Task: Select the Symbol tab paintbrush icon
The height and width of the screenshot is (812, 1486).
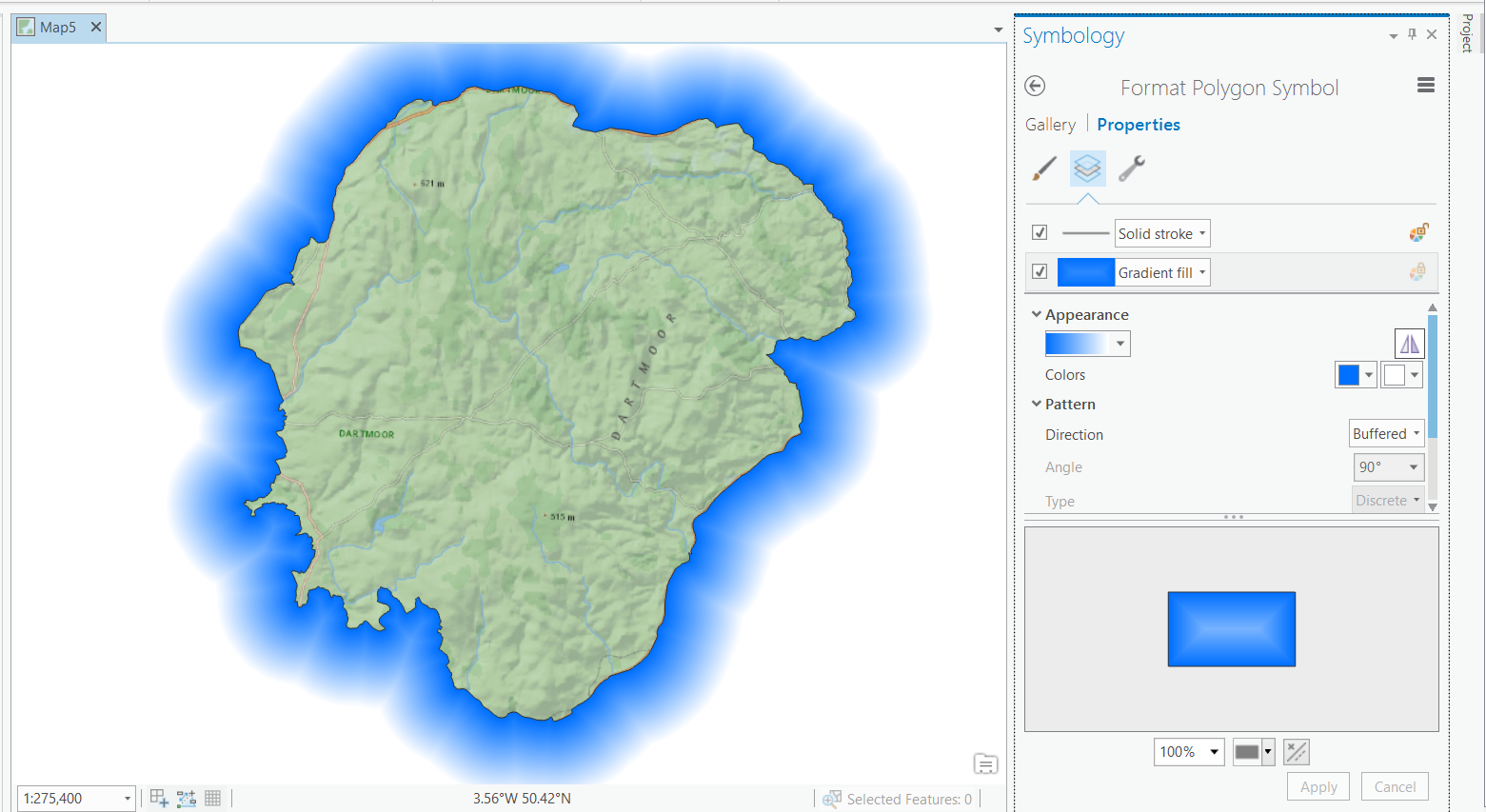Action: pos(1044,168)
